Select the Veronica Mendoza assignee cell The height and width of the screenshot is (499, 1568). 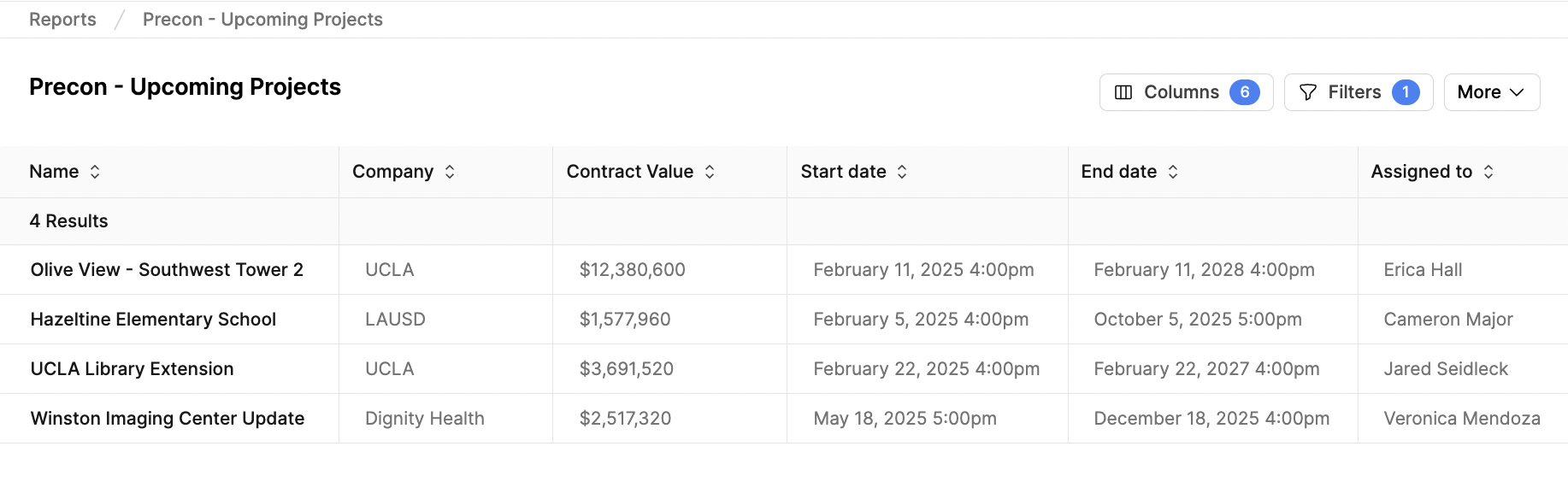1462,419
